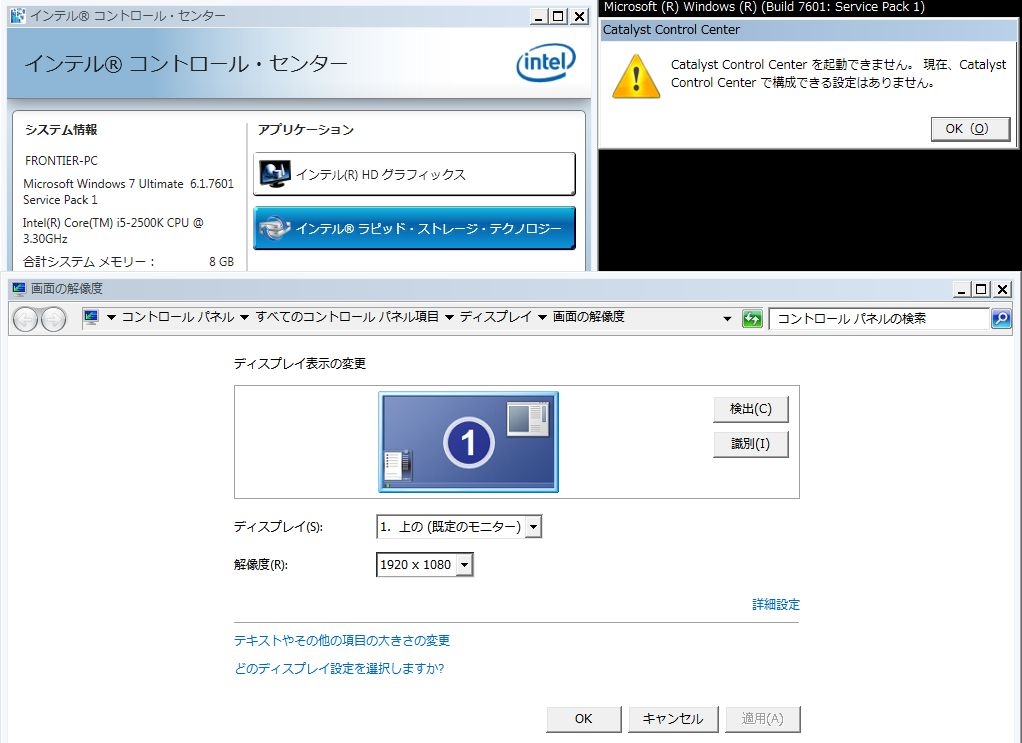Click the ディスプレイ表示の変更 heading
The image size is (1022, 743).
(300, 364)
